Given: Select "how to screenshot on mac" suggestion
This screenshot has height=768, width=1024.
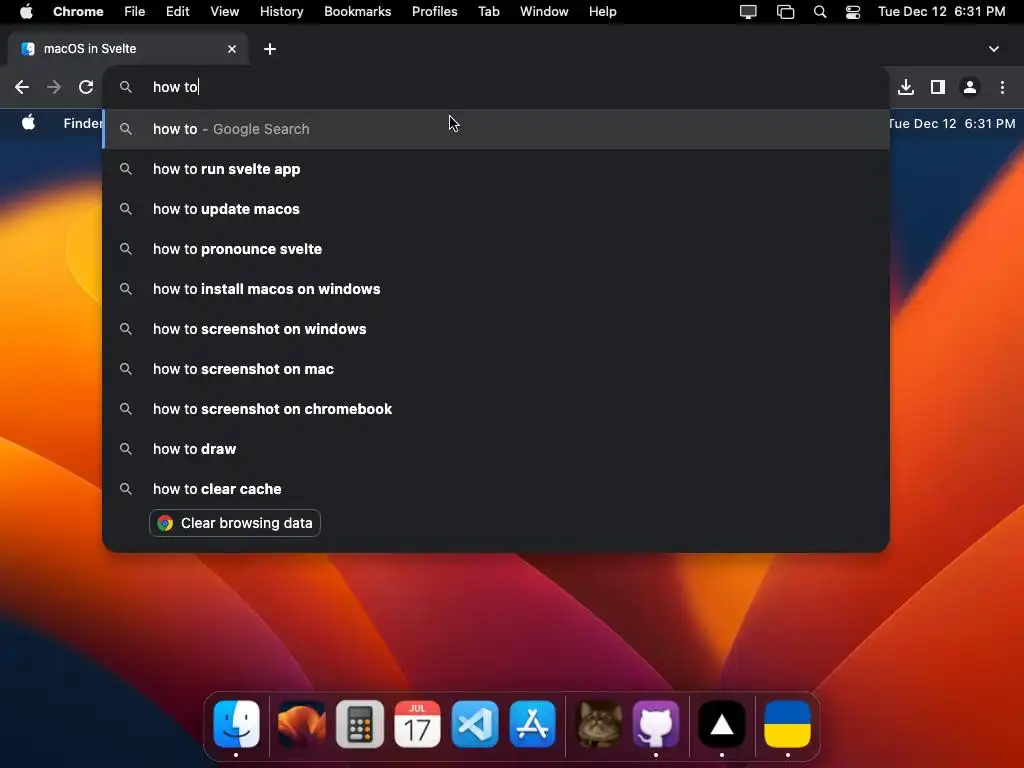Looking at the screenshot, I should 496,369.
